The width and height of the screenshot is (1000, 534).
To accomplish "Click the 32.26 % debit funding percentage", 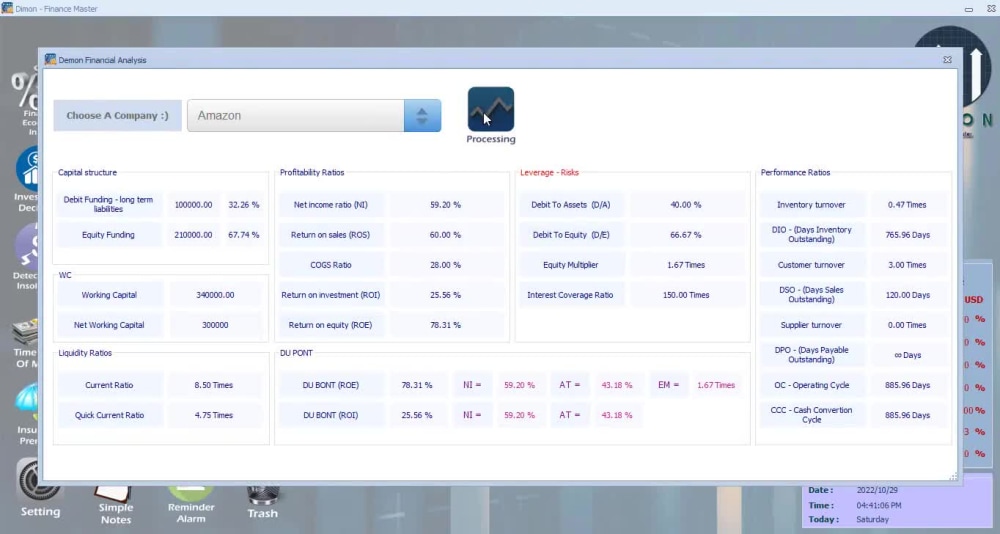I will 244,205.
